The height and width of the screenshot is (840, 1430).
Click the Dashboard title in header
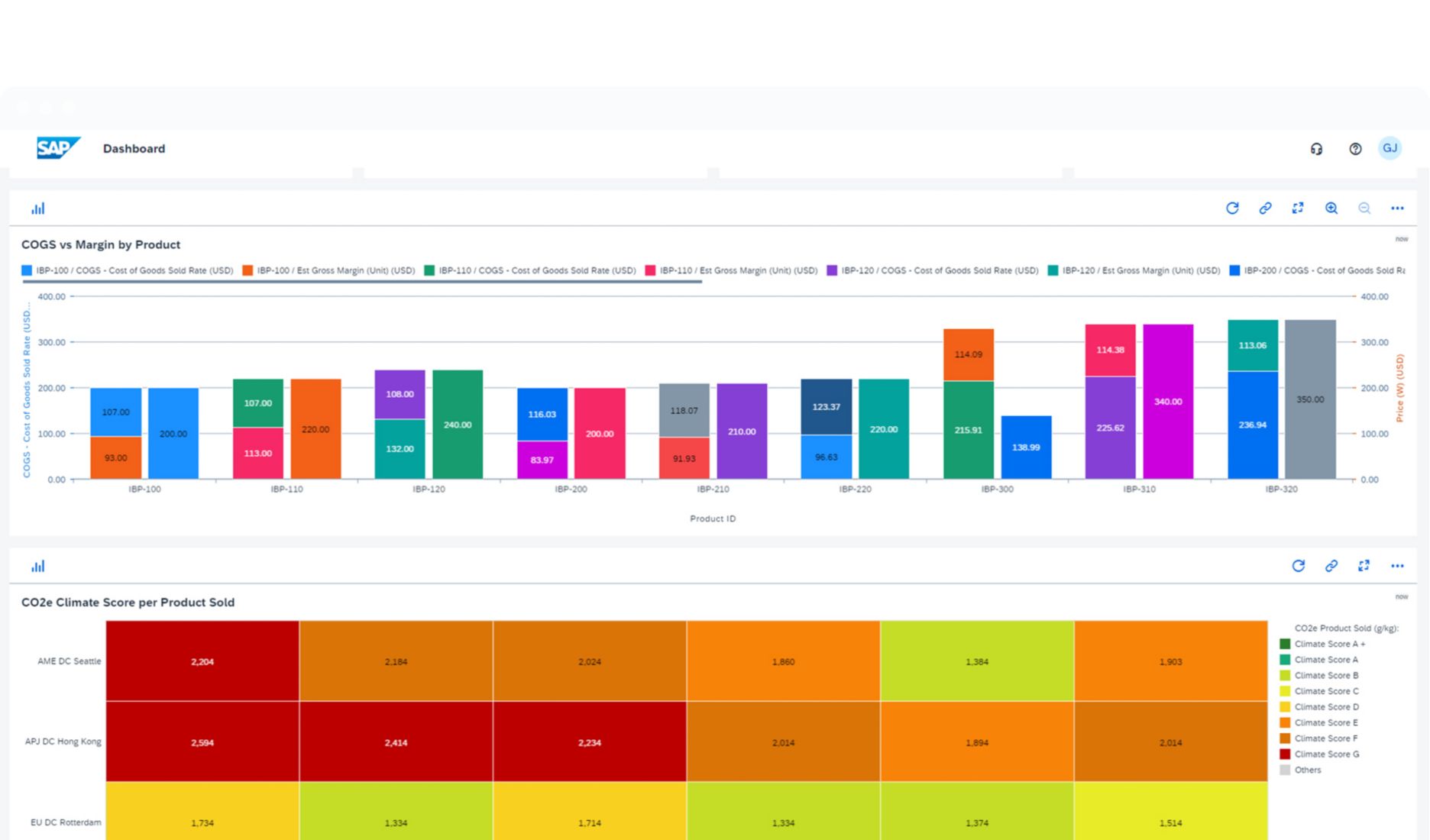[x=134, y=149]
